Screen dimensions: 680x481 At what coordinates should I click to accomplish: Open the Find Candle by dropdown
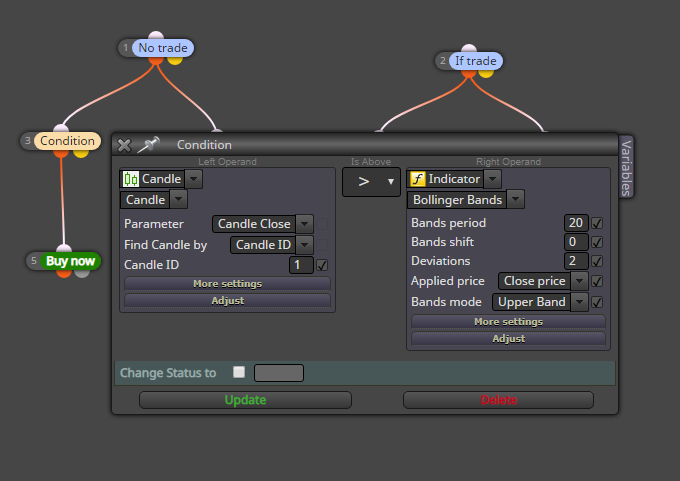tap(304, 245)
